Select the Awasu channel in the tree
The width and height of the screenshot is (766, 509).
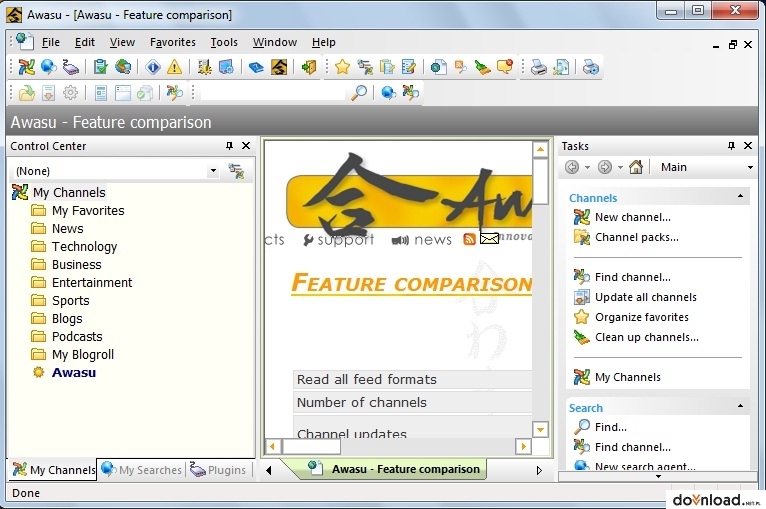[x=74, y=373]
